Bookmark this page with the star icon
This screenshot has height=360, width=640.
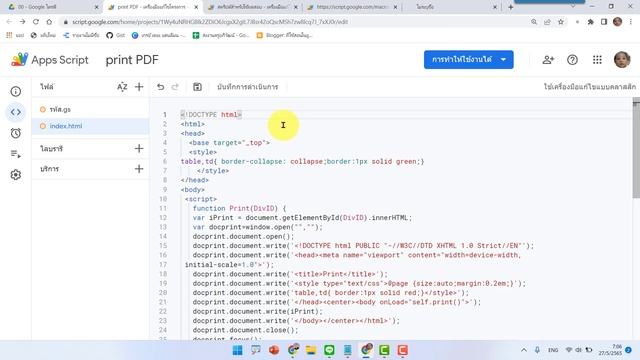tap(561, 22)
